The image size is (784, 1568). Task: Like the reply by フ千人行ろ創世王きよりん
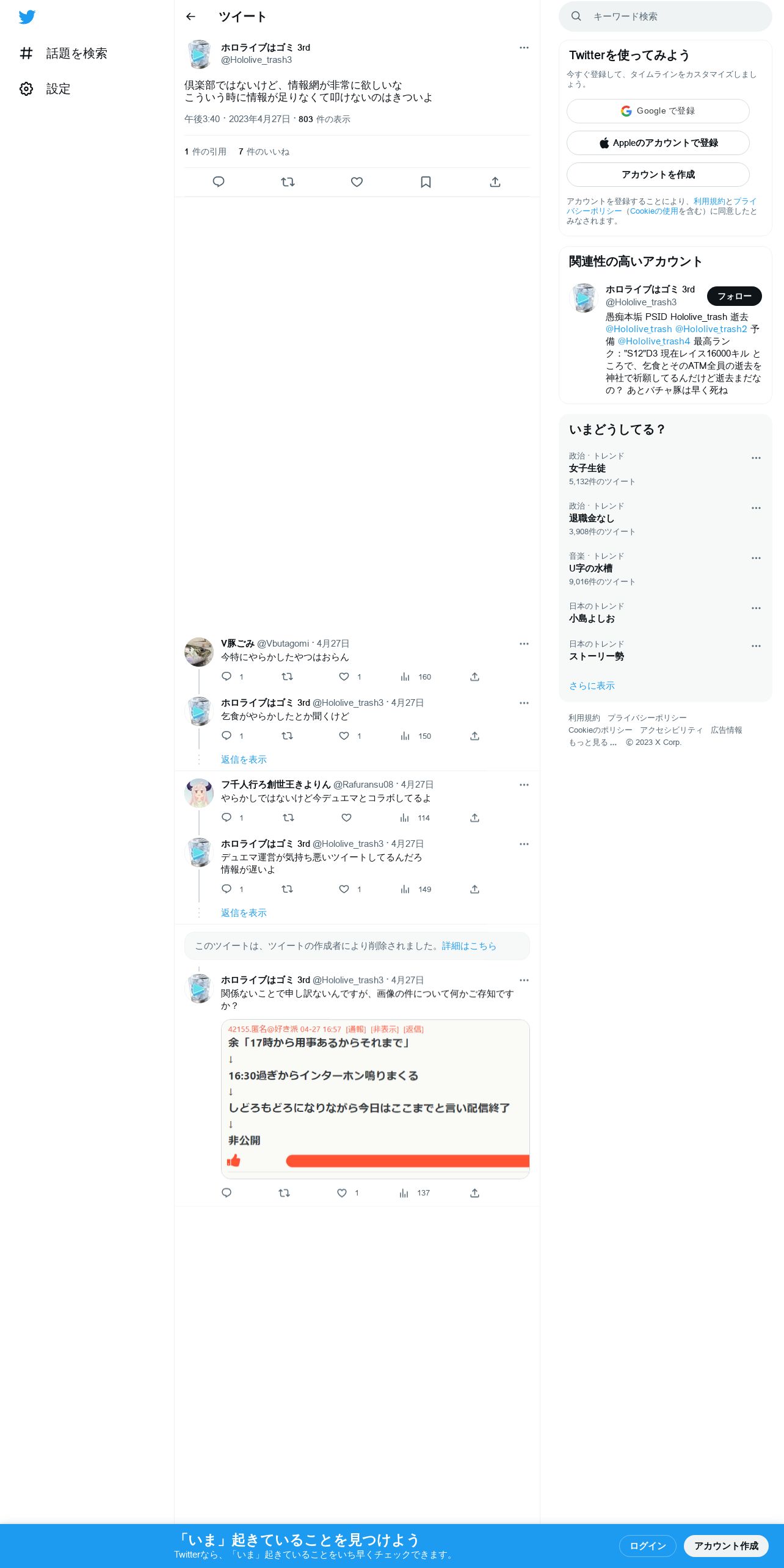[346, 818]
